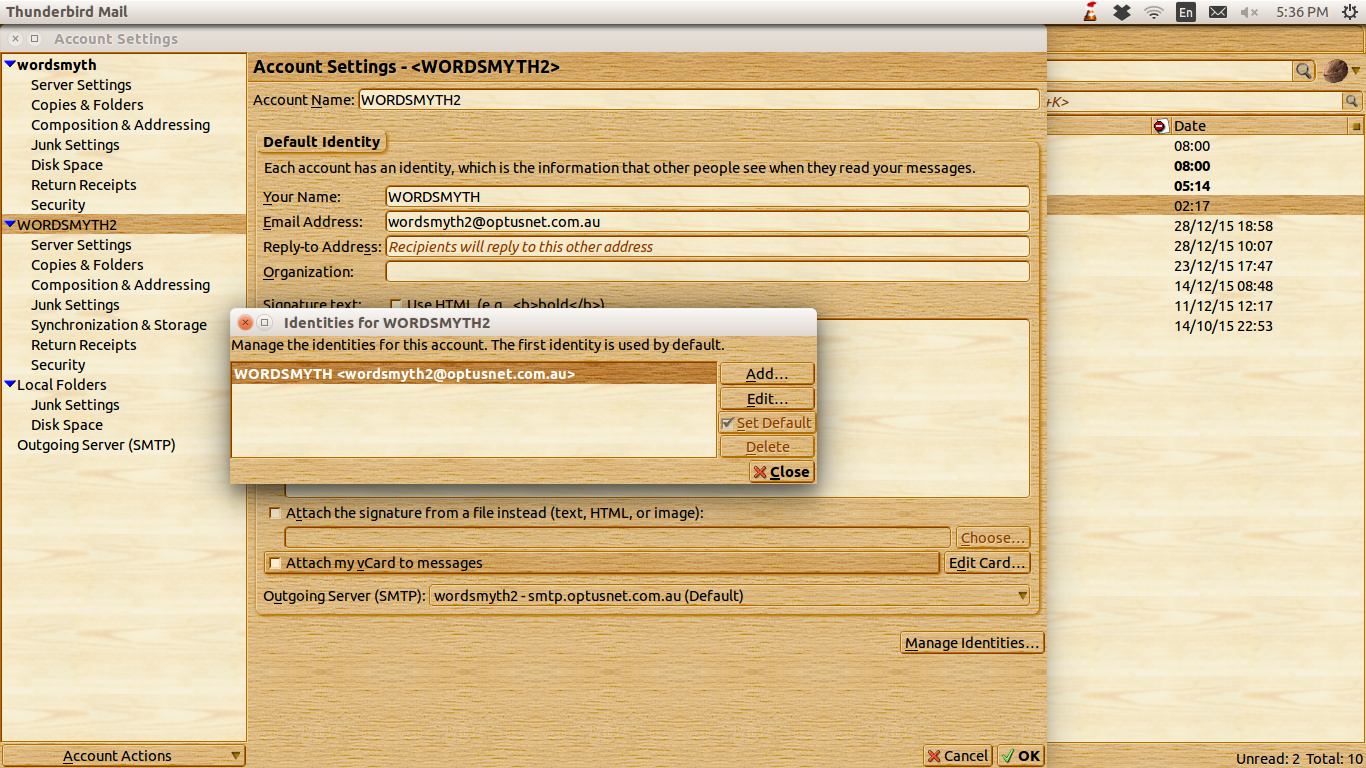Enable attach signature from a file
The height and width of the screenshot is (768, 1366).
click(x=275, y=513)
